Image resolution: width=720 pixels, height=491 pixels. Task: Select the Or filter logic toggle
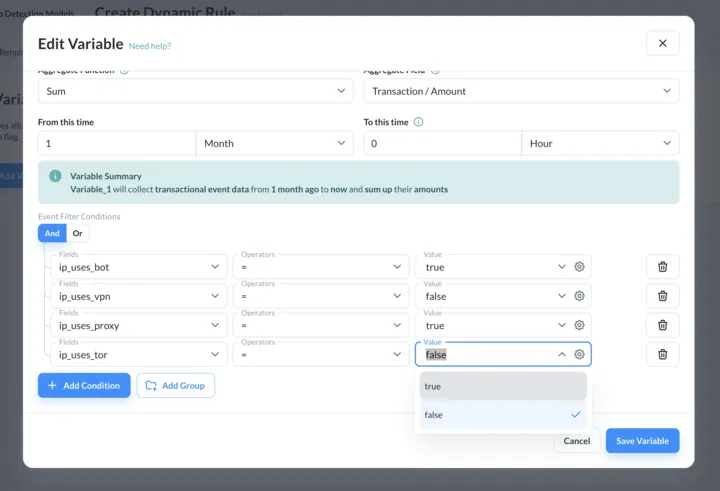coord(78,233)
